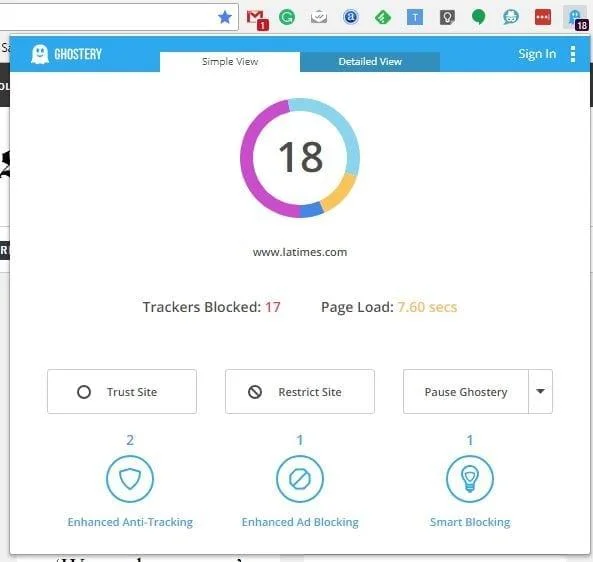Click the red LastPass extension icon
593x562 pixels.
click(x=543, y=17)
